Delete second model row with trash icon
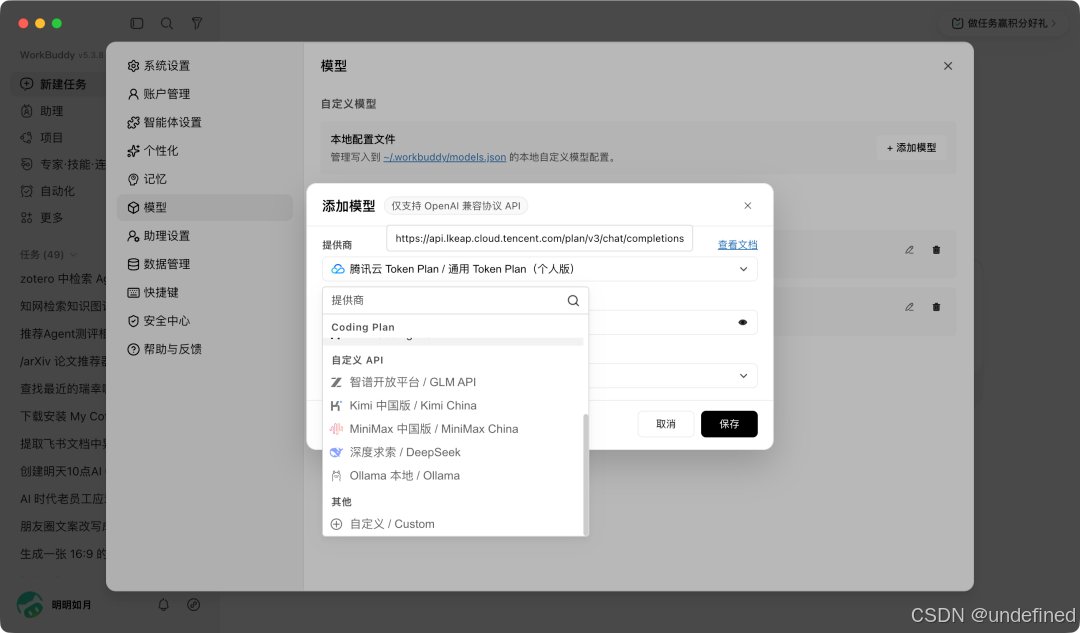Viewport: 1080px width, 633px height. tap(936, 307)
